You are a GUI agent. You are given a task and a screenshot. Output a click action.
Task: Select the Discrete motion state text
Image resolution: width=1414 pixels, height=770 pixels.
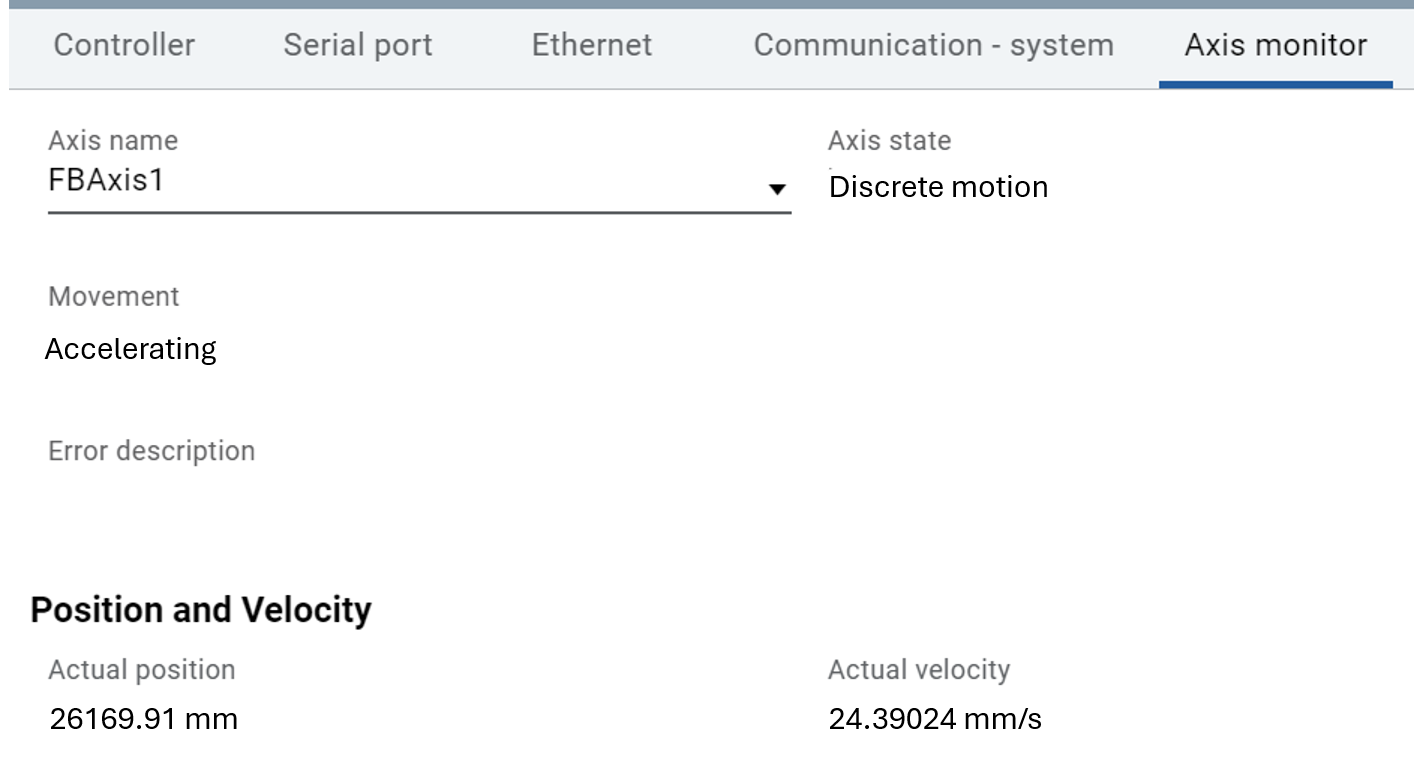938,187
